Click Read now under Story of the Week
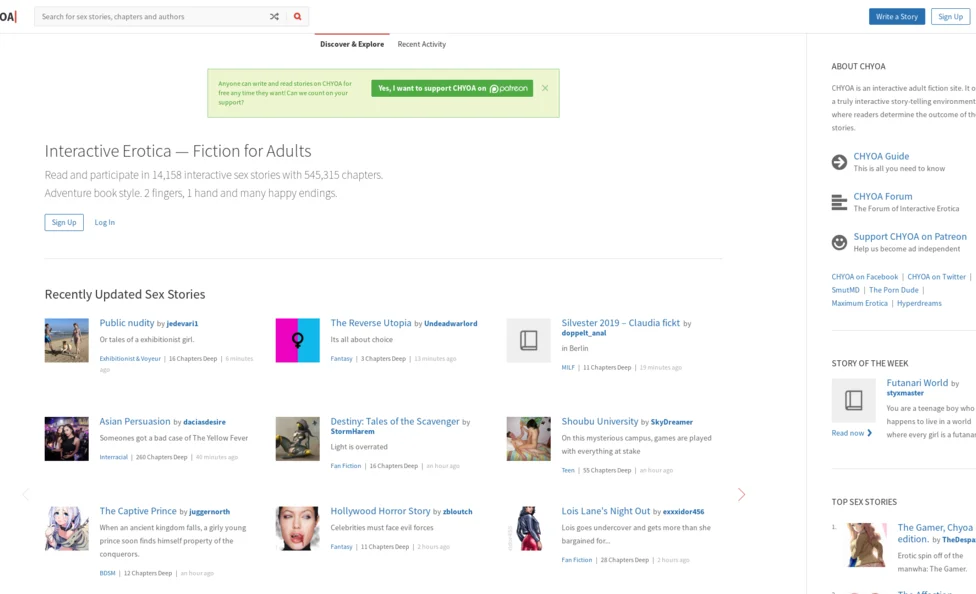The height and width of the screenshot is (594, 976). pyautogui.click(x=851, y=433)
